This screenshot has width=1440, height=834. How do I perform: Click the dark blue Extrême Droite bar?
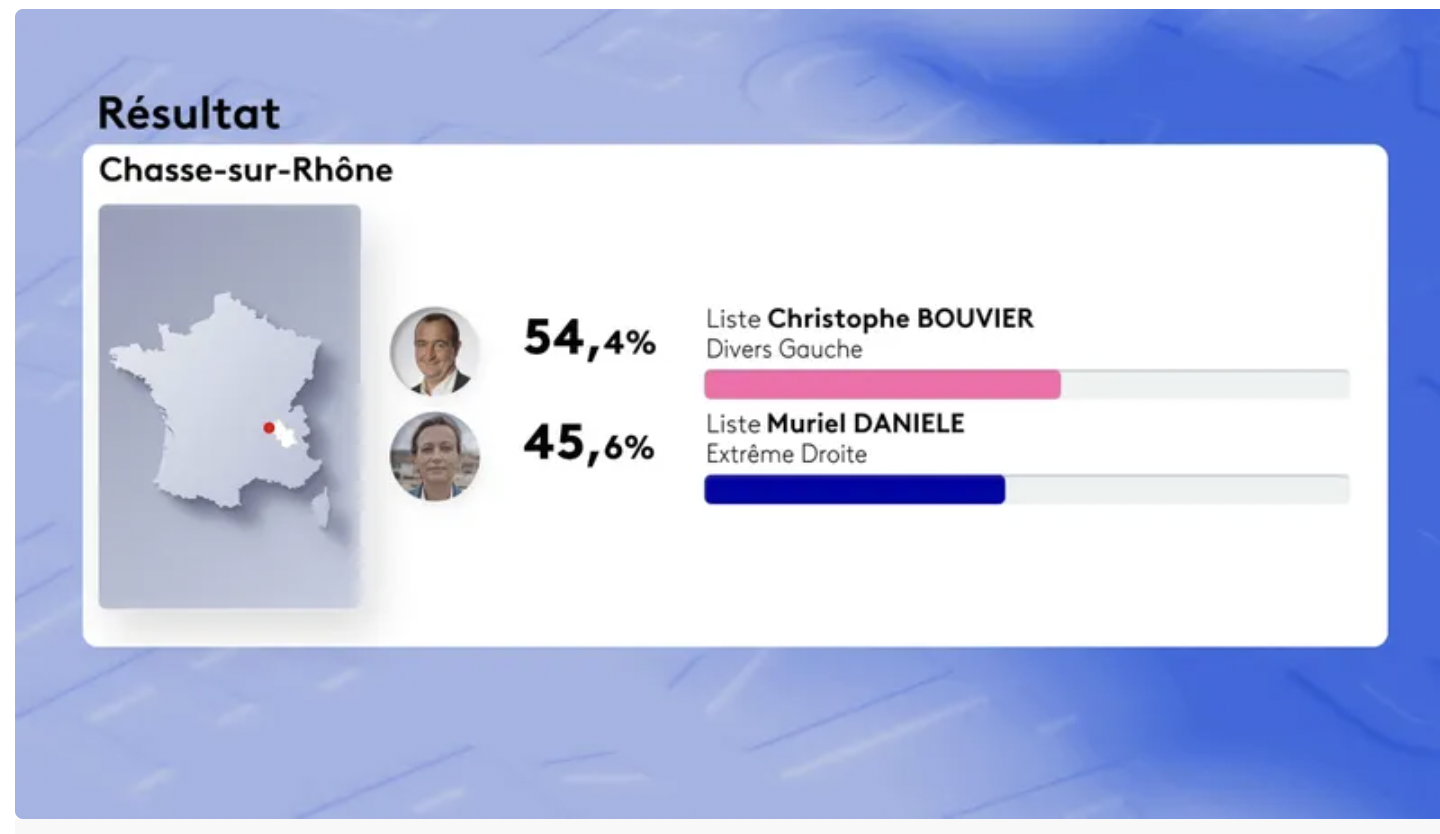pos(854,490)
